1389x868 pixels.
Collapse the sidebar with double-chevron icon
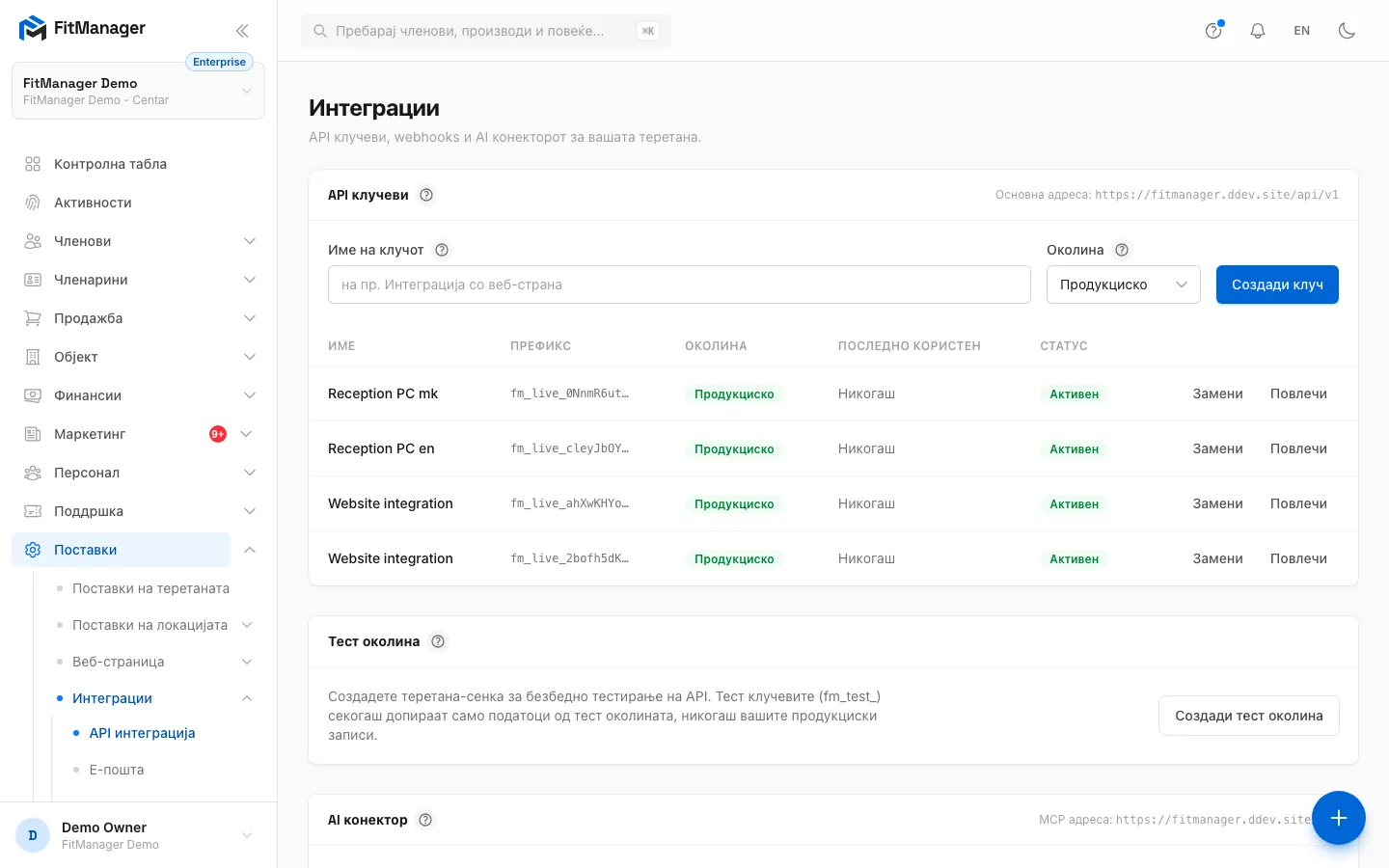click(x=242, y=31)
